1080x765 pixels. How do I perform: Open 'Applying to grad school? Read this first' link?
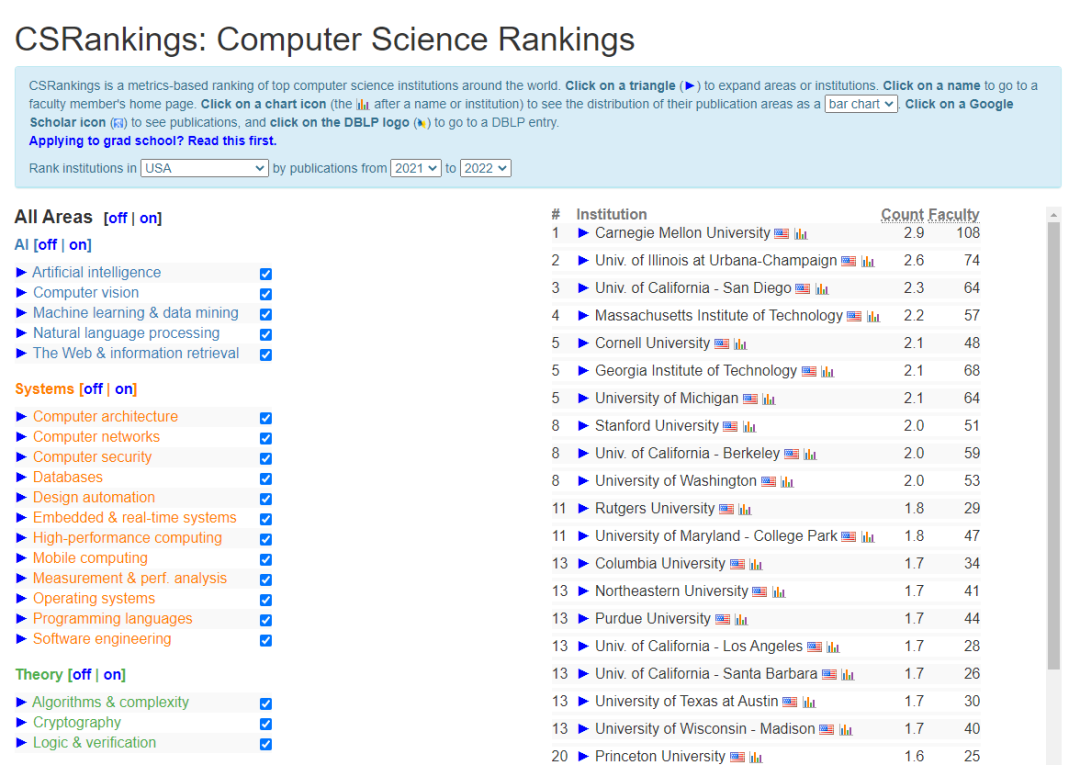coord(152,141)
